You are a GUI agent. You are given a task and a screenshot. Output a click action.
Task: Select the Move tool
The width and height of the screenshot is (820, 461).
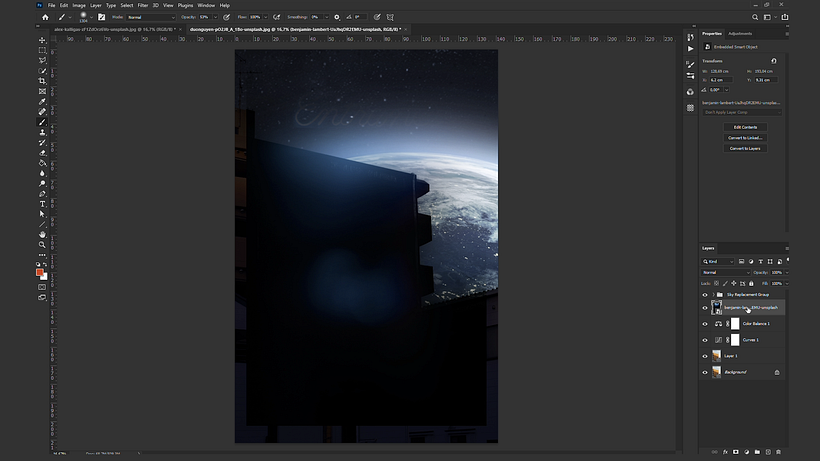[x=42, y=40]
